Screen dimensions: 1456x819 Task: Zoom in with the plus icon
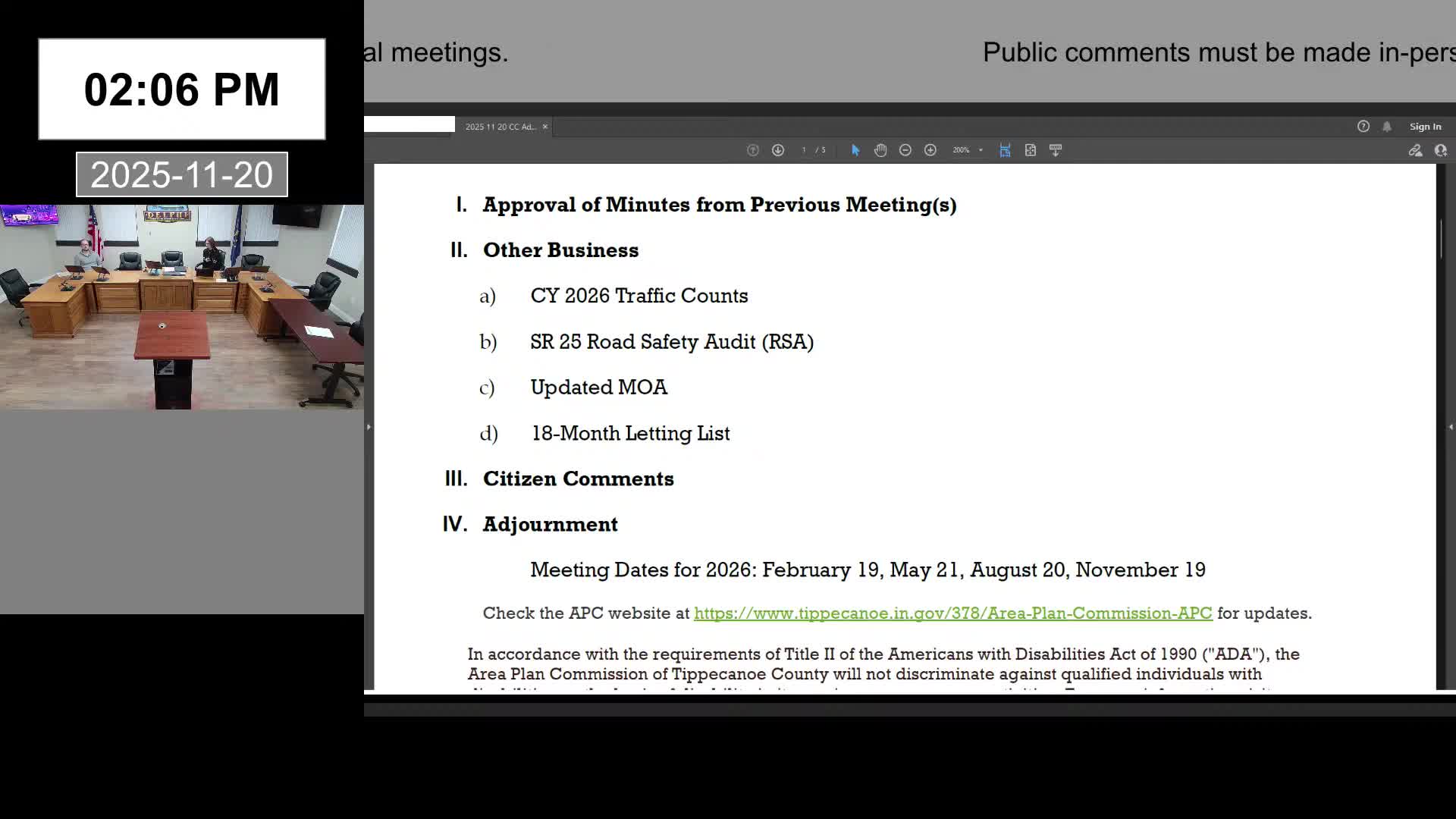click(x=930, y=150)
